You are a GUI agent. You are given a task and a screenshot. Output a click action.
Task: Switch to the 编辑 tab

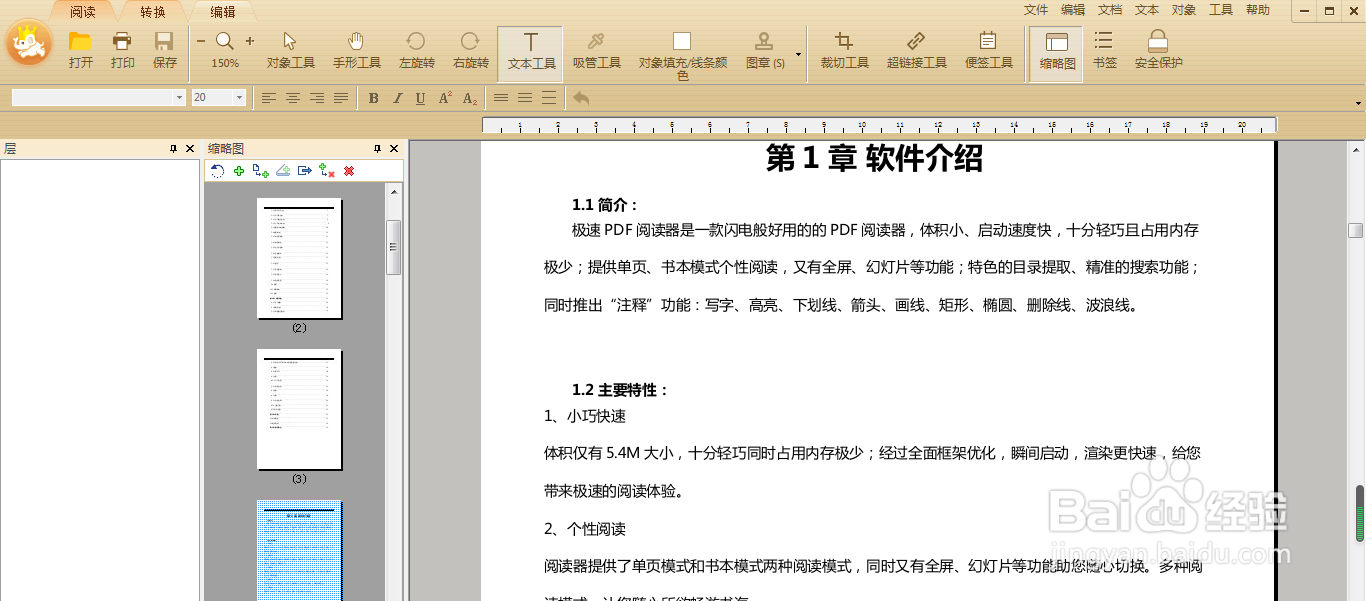click(x=223, y=12)
